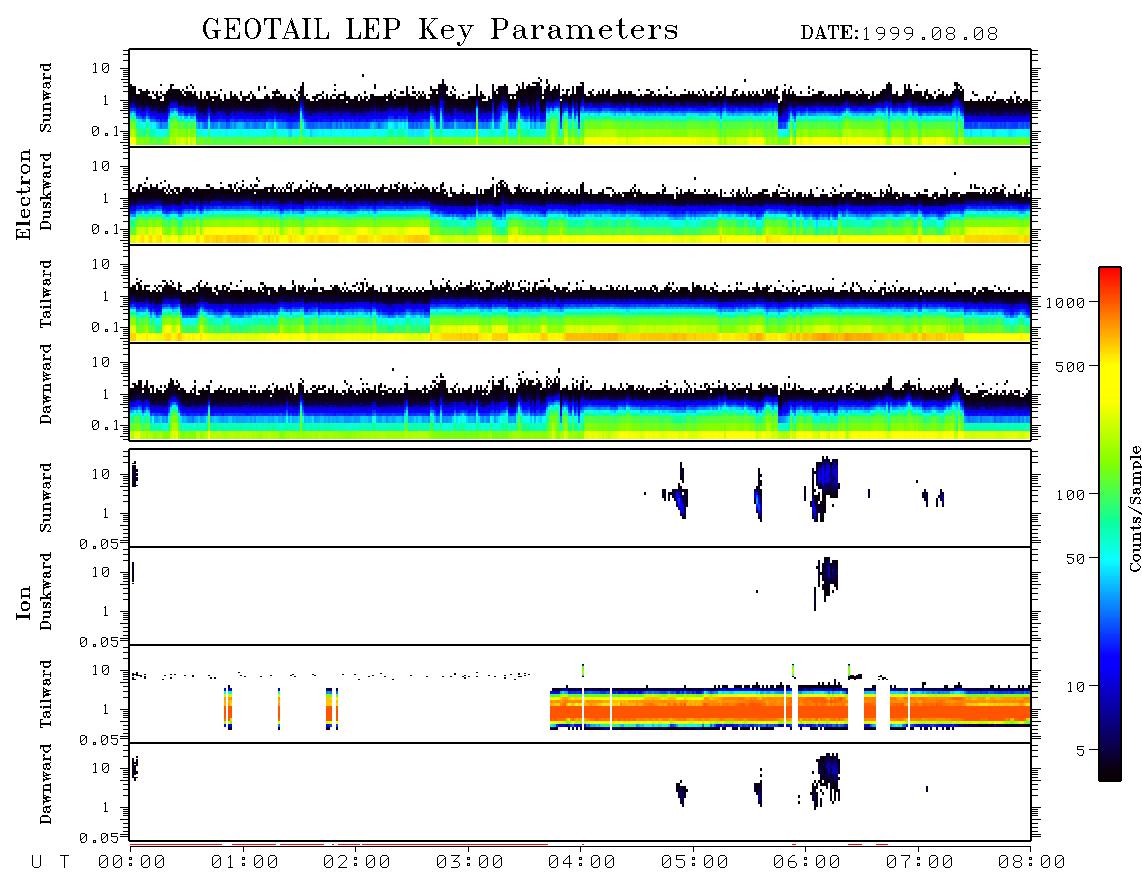Click the 1000 value on the color scale
The image size is (1142, 880).
pos(1066,302)
